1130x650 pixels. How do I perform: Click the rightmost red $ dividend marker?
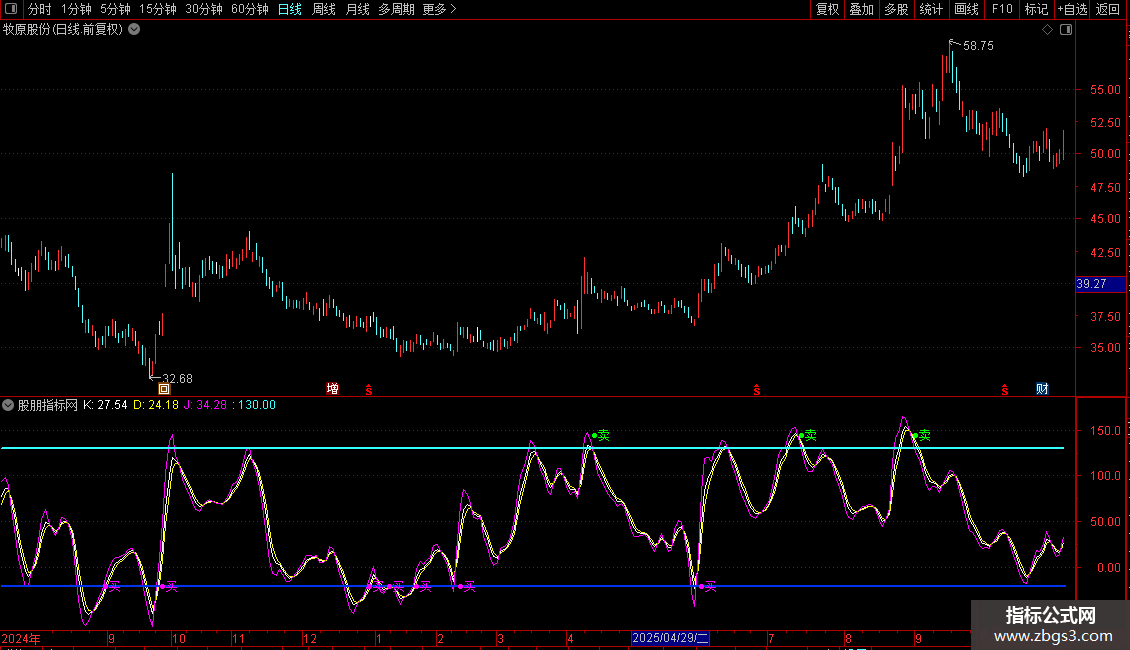1005,388
